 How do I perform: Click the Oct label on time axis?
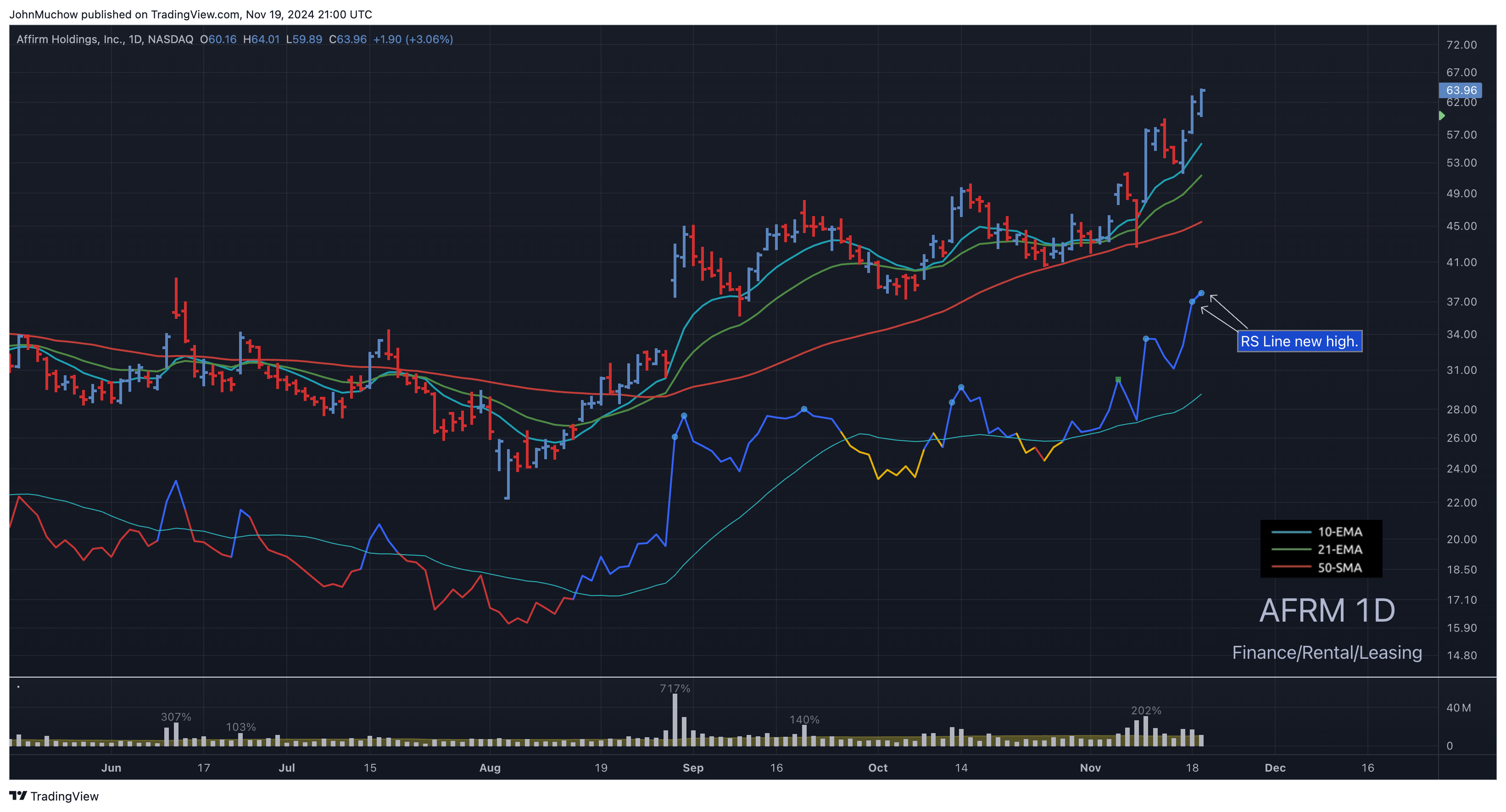pos(877,768)
